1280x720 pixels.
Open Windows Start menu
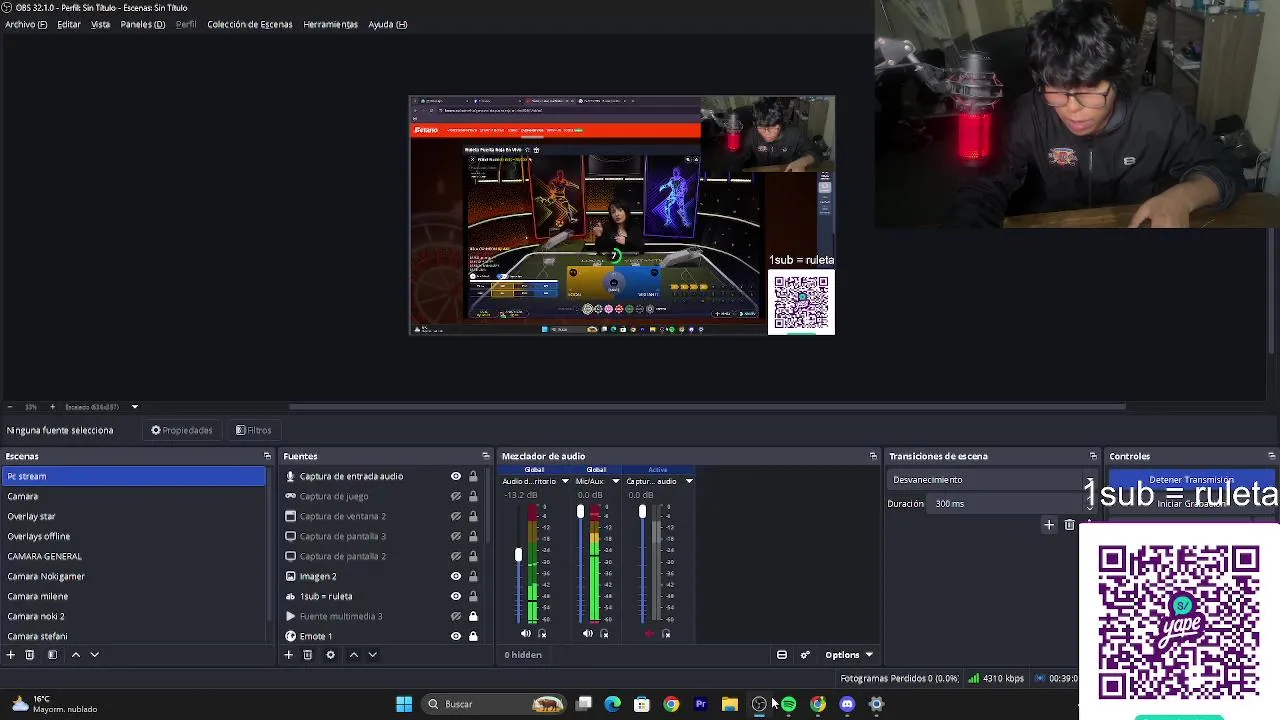[404, 704]
